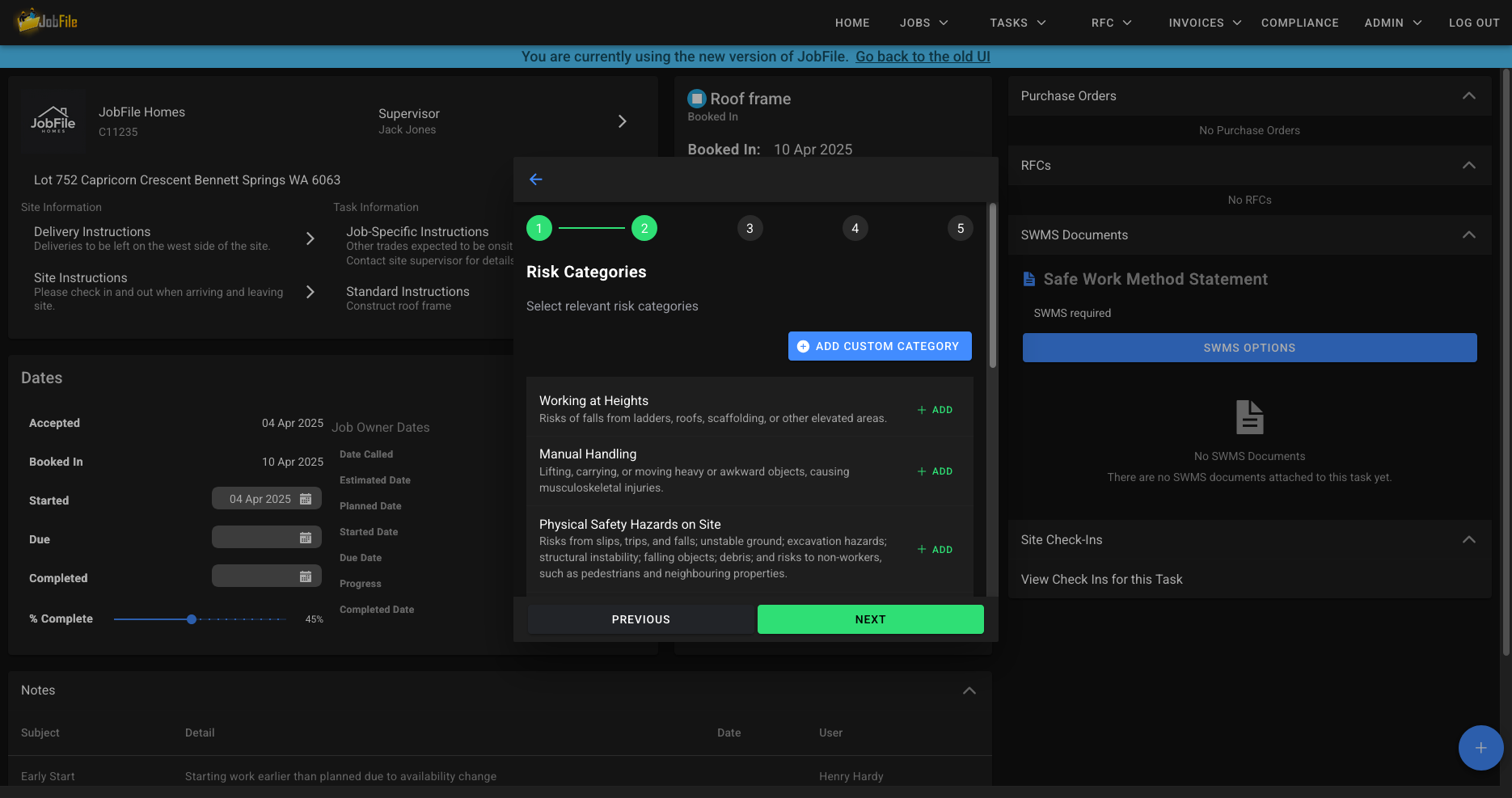Open Job-Specific Instructions

429,246
